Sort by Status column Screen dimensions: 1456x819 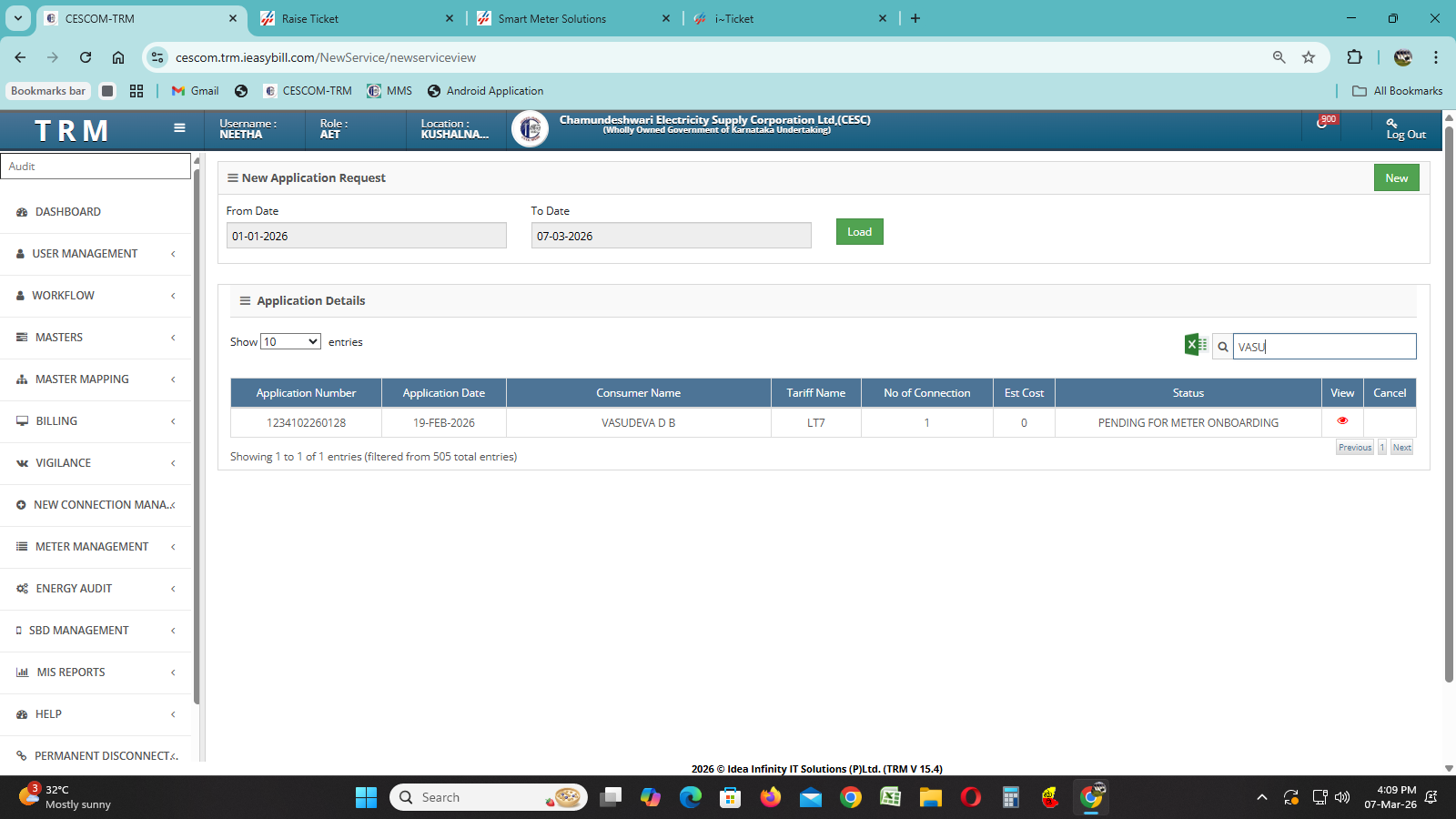click(x=1188, y=393)
